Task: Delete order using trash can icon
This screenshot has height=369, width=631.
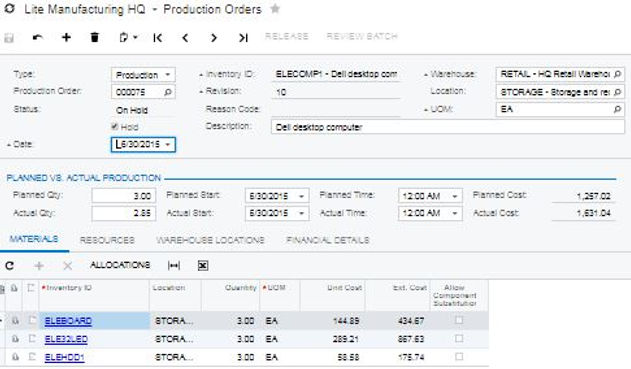Action: [95, 37]
